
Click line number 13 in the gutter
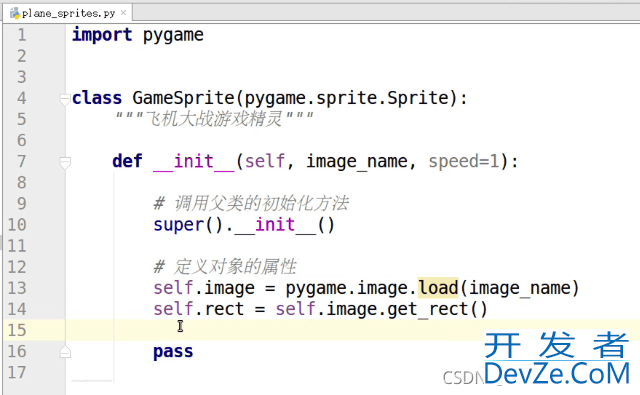point(17,288)
